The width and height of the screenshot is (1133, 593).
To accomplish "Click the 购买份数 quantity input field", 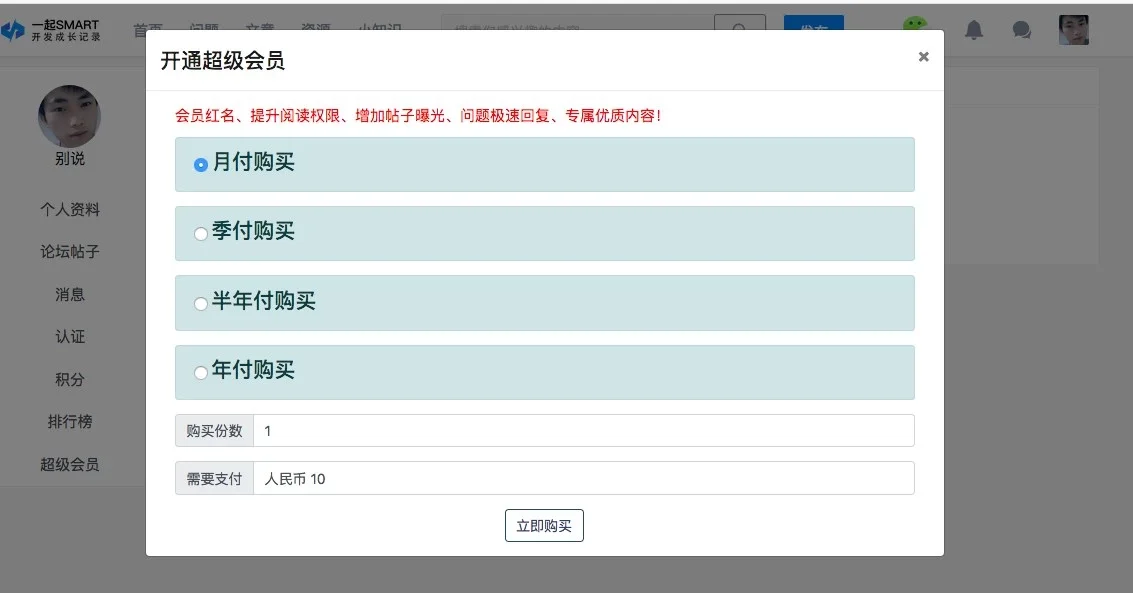I will pos(583,431).
